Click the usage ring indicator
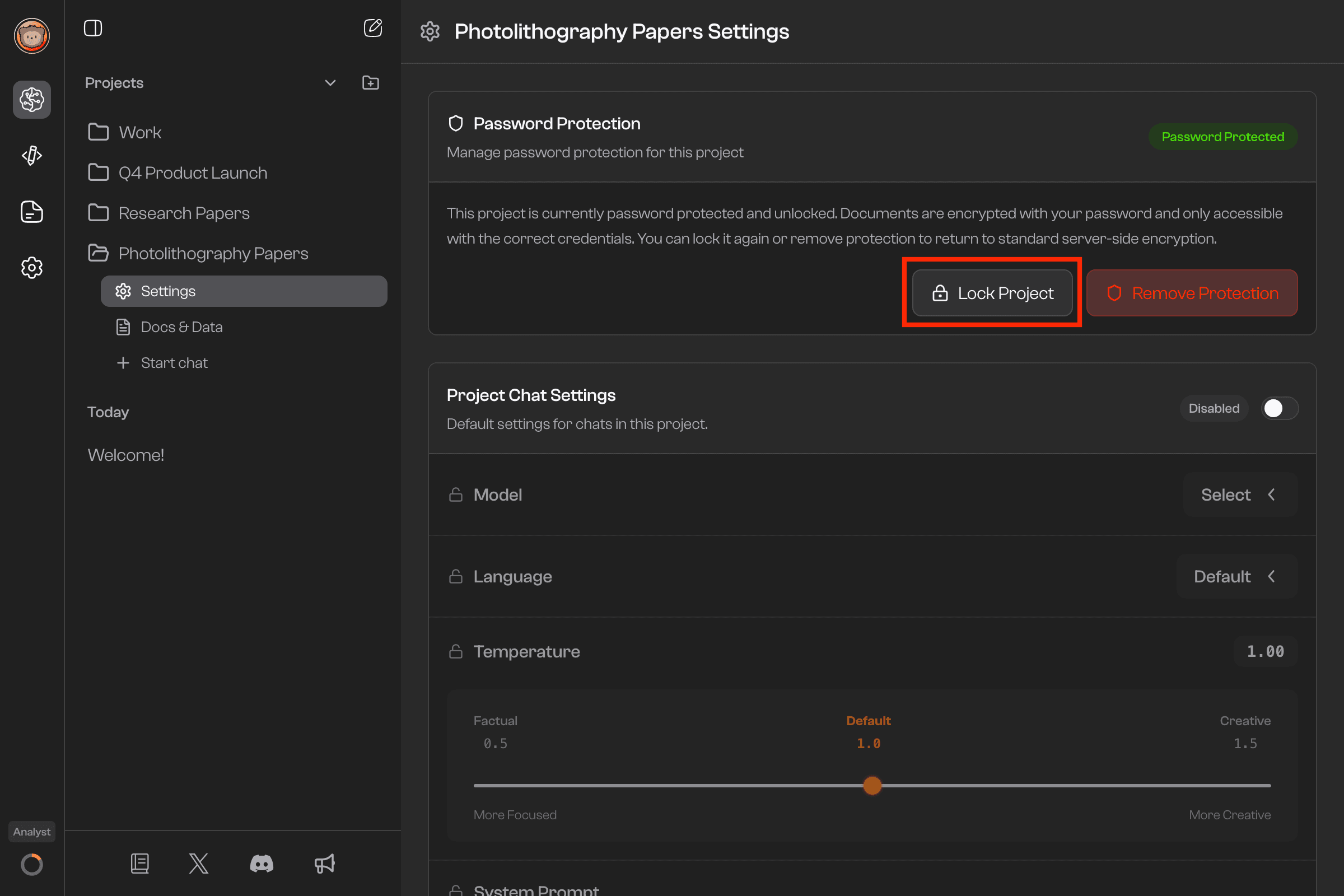The height and width of the screenshot is (896, 1344). (x=31, y=864)
